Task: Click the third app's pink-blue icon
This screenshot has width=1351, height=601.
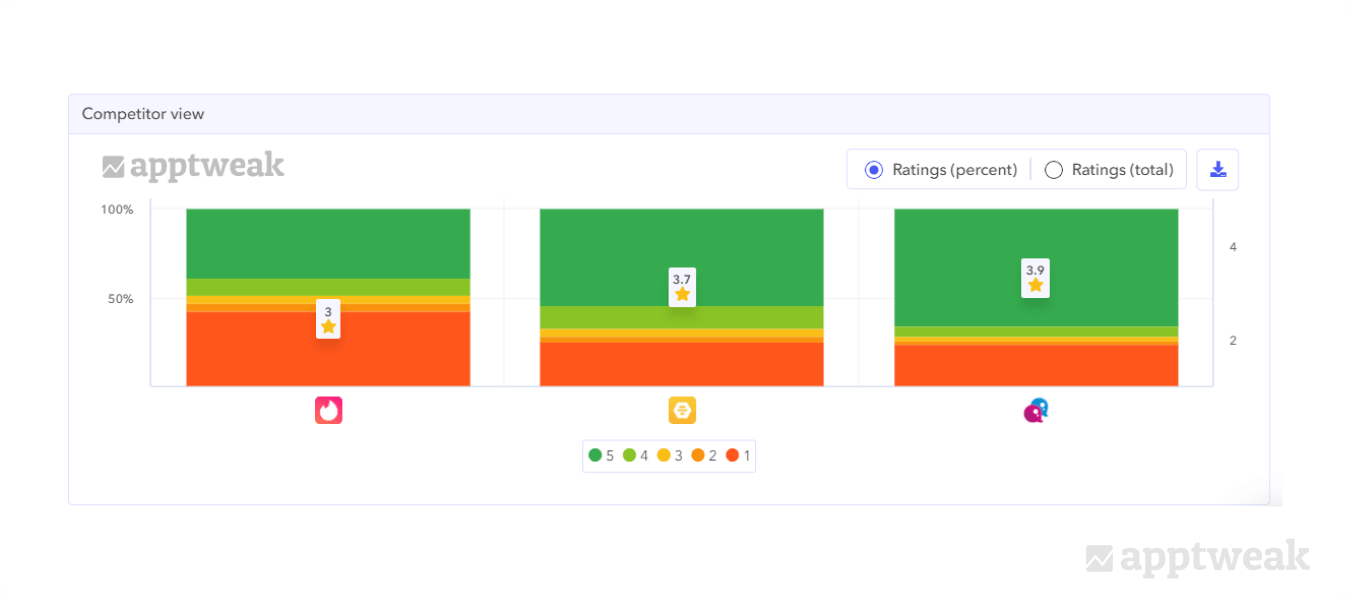Action: point(1036,410)
